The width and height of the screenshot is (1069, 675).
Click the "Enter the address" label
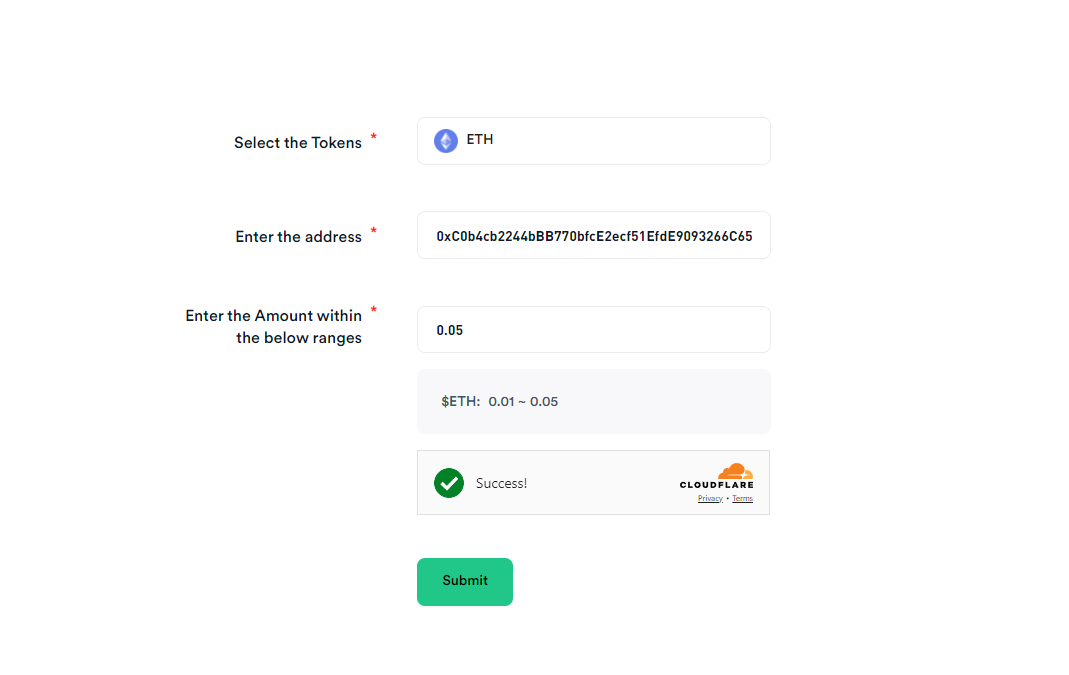pyautogui.click(x=298, y=237)
